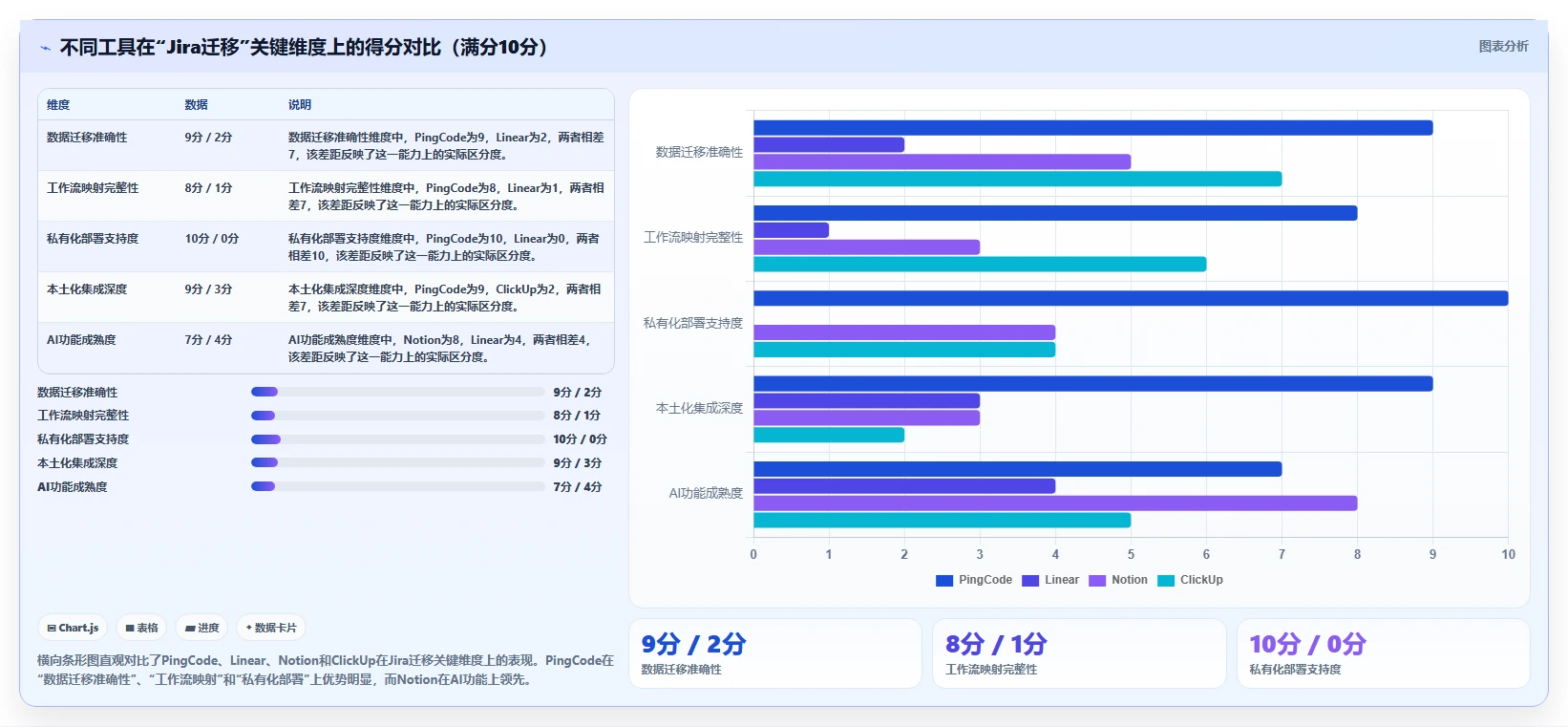Image resolution: width=1568 pixels, height=727 pixels.
Task: Click the 图表分析 label
Action: pyautogui.click(x=1503, y=46)
